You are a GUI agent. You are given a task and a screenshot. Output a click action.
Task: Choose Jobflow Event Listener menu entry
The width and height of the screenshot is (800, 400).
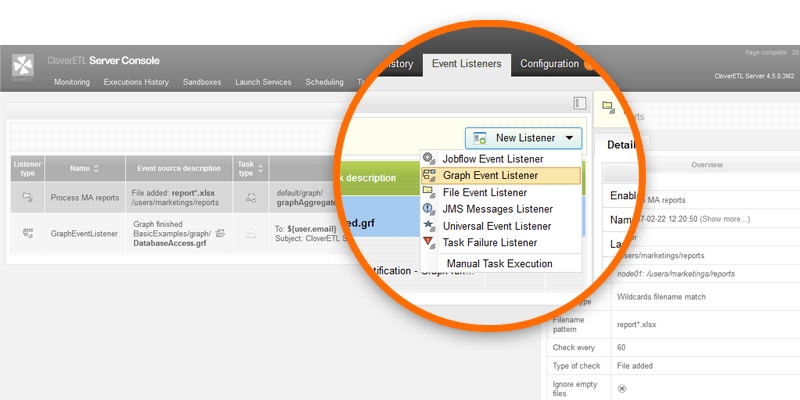[x=501, y=159]
